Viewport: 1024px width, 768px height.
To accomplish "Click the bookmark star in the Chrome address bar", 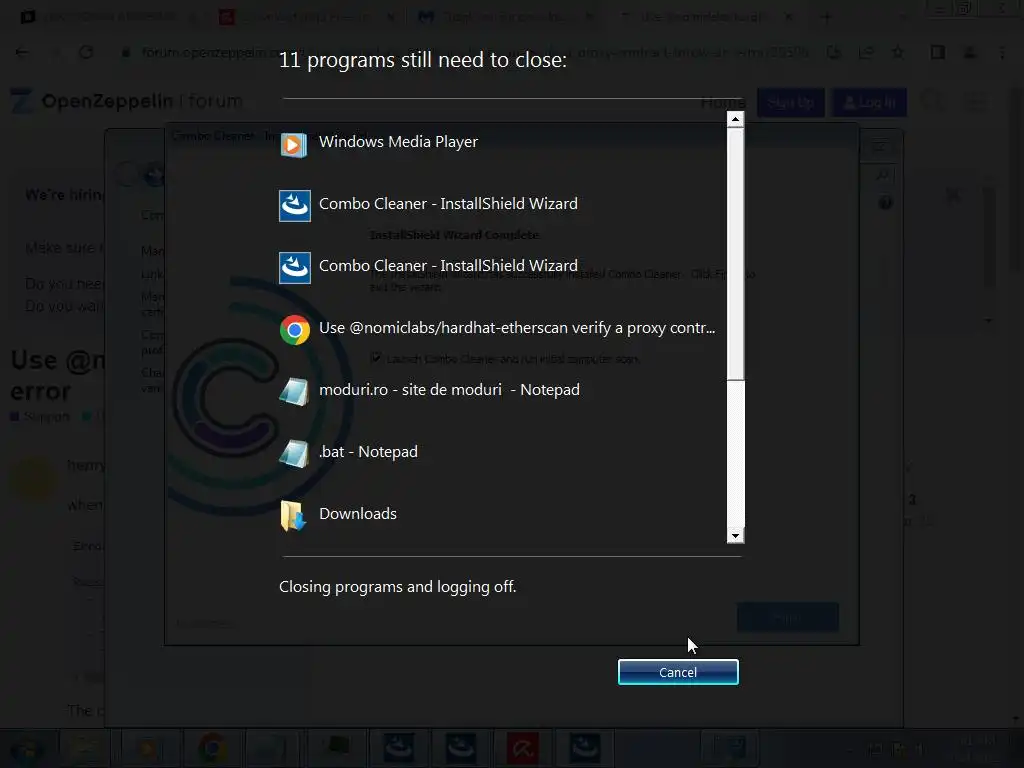I will 898,52.
